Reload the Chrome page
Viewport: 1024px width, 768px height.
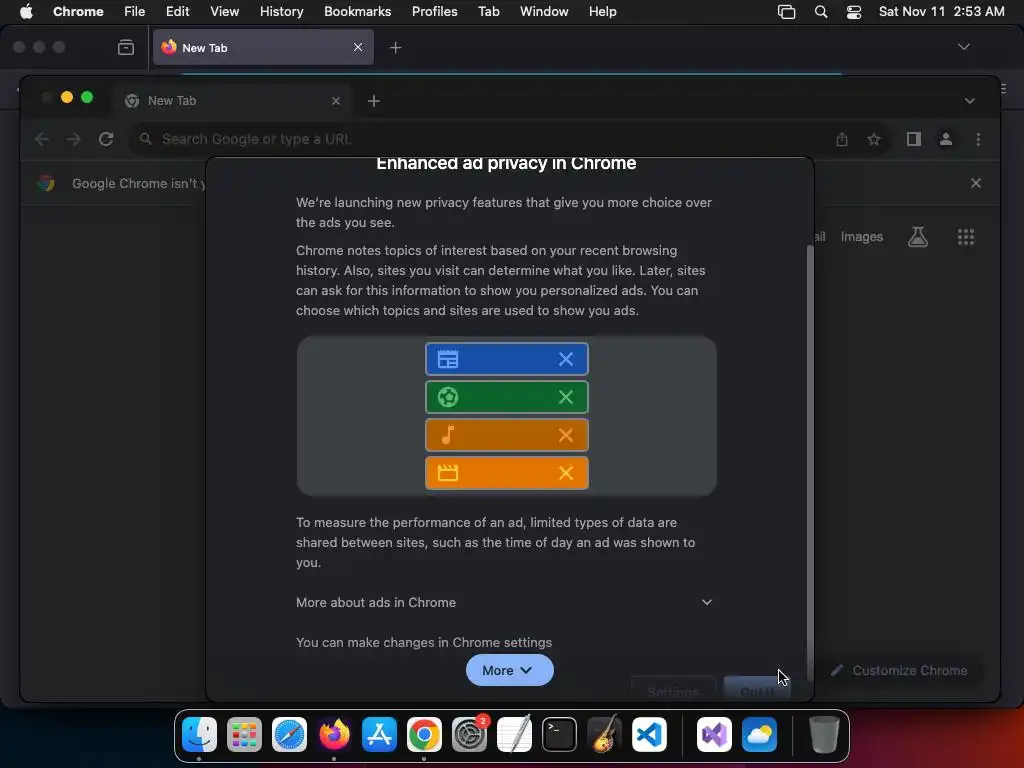coord(106,139)
